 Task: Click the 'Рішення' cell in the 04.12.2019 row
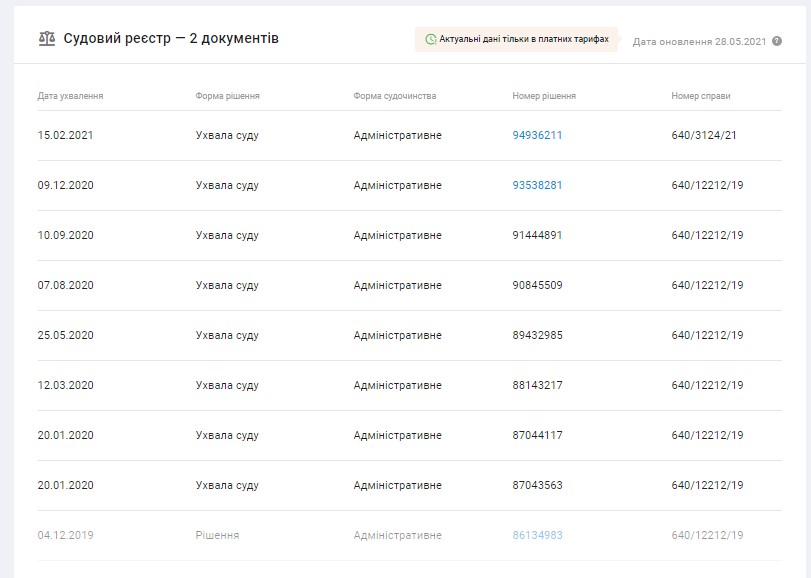[217, 535]
